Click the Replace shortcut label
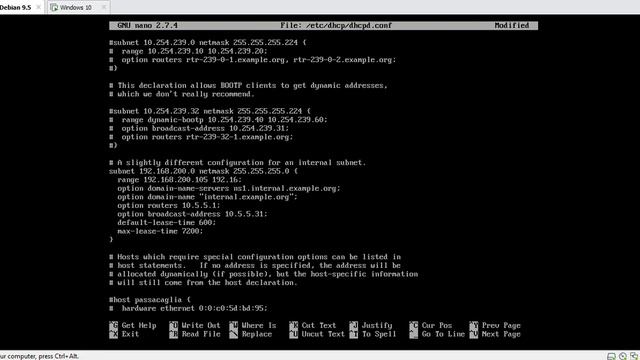Image resolution: width=640 pixels, height=360 pixels. [x=257, y=334]
